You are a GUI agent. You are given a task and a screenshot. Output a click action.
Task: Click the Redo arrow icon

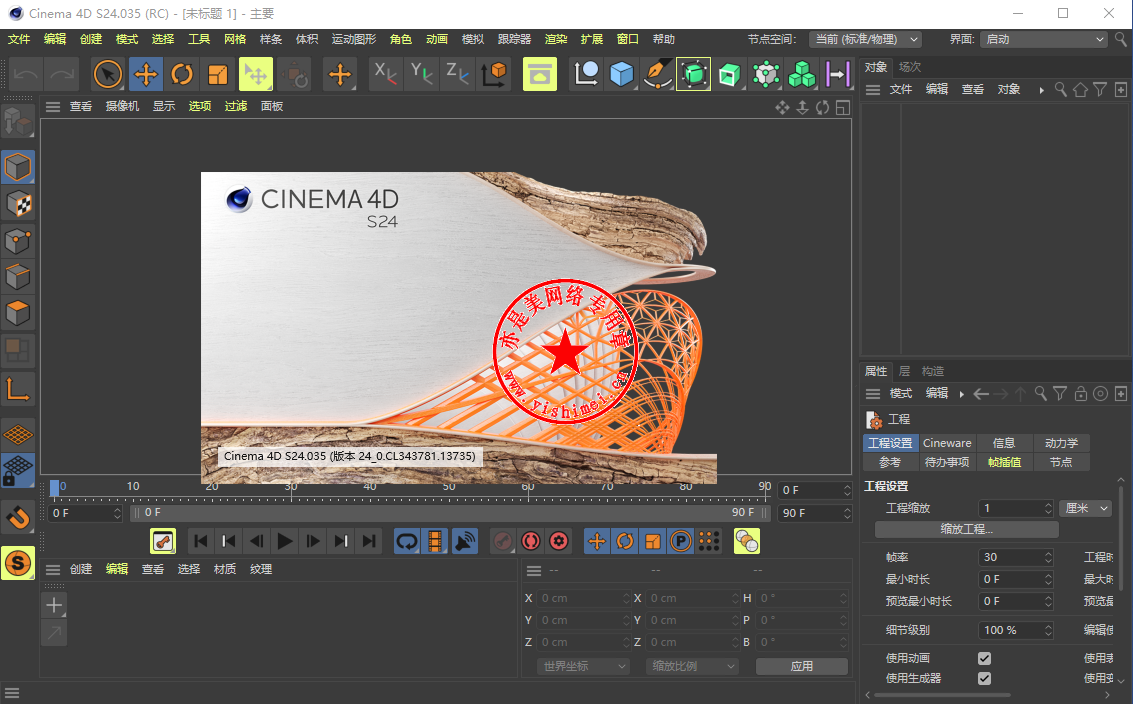pos(61,74)
